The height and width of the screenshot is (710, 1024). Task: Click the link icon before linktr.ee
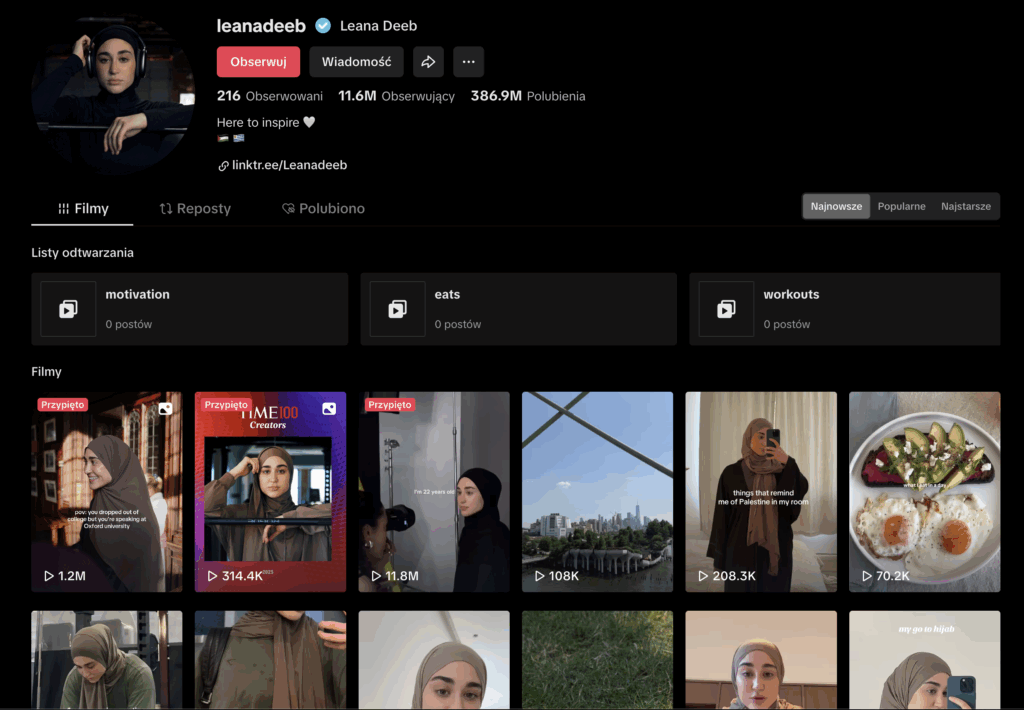coord(223,165)
